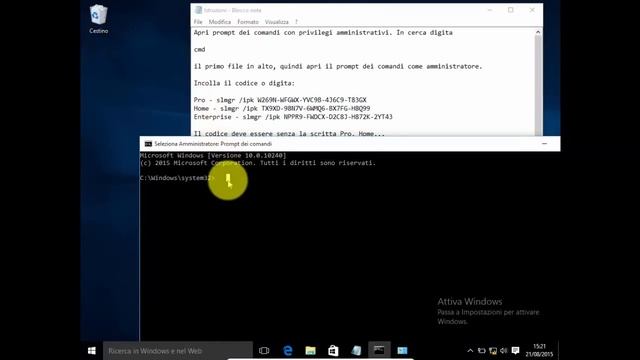This screenshot has height=360, width=640.
Task: Open the Modifica menu in Notepad
Action: click(x=220, y=22)
